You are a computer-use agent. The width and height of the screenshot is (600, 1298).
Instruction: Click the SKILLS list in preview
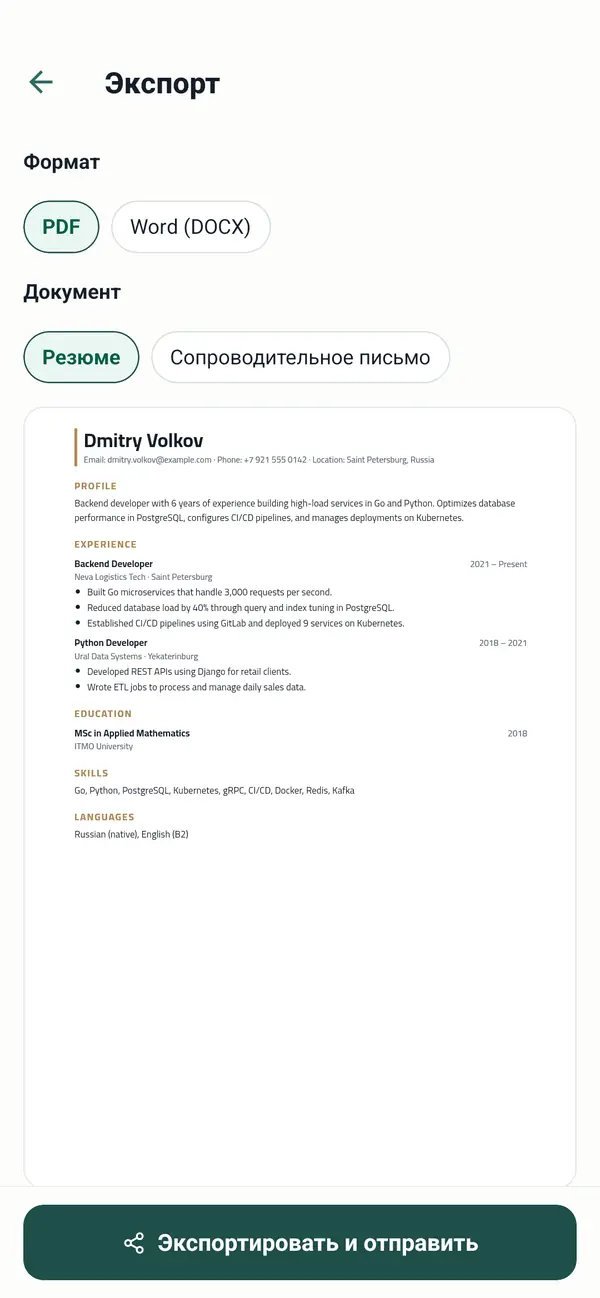pyautogui.click(x=214, y=790)
